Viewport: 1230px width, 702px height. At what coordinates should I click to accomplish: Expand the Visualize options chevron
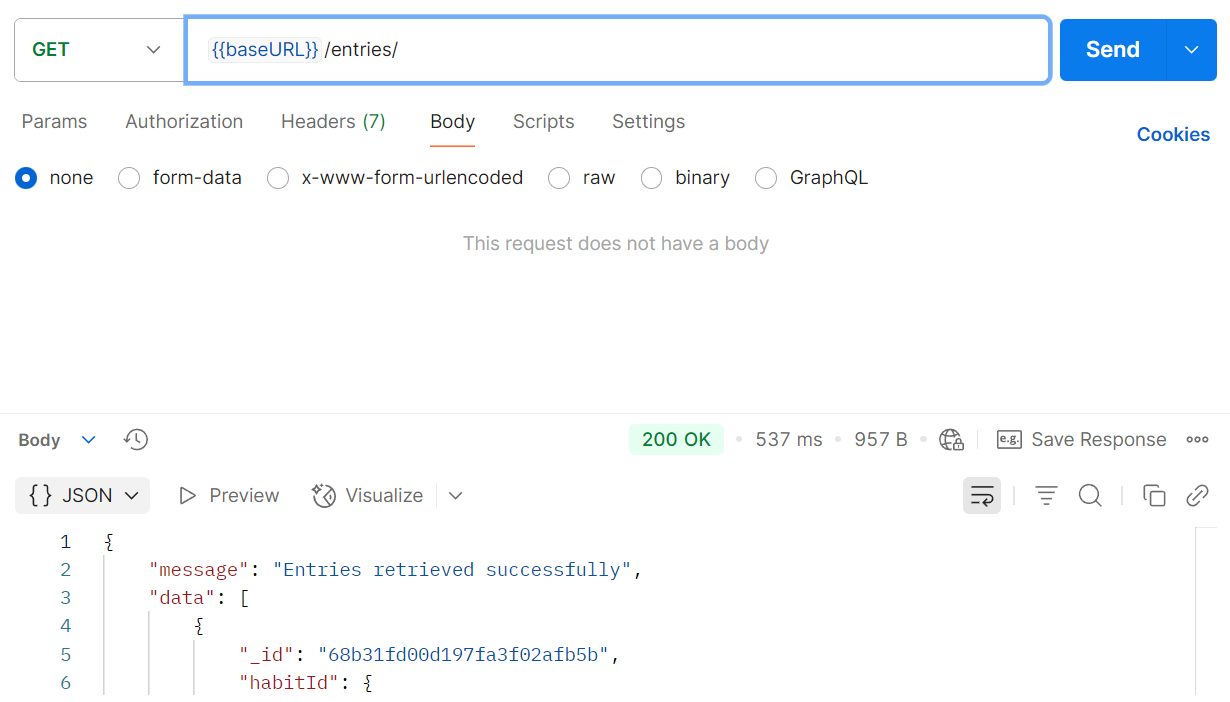[456, 495]
